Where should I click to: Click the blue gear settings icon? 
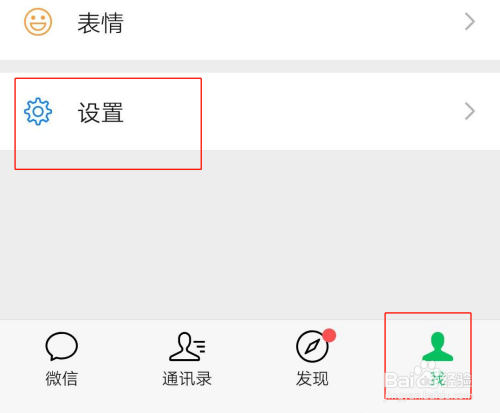(x=38, y=111)
